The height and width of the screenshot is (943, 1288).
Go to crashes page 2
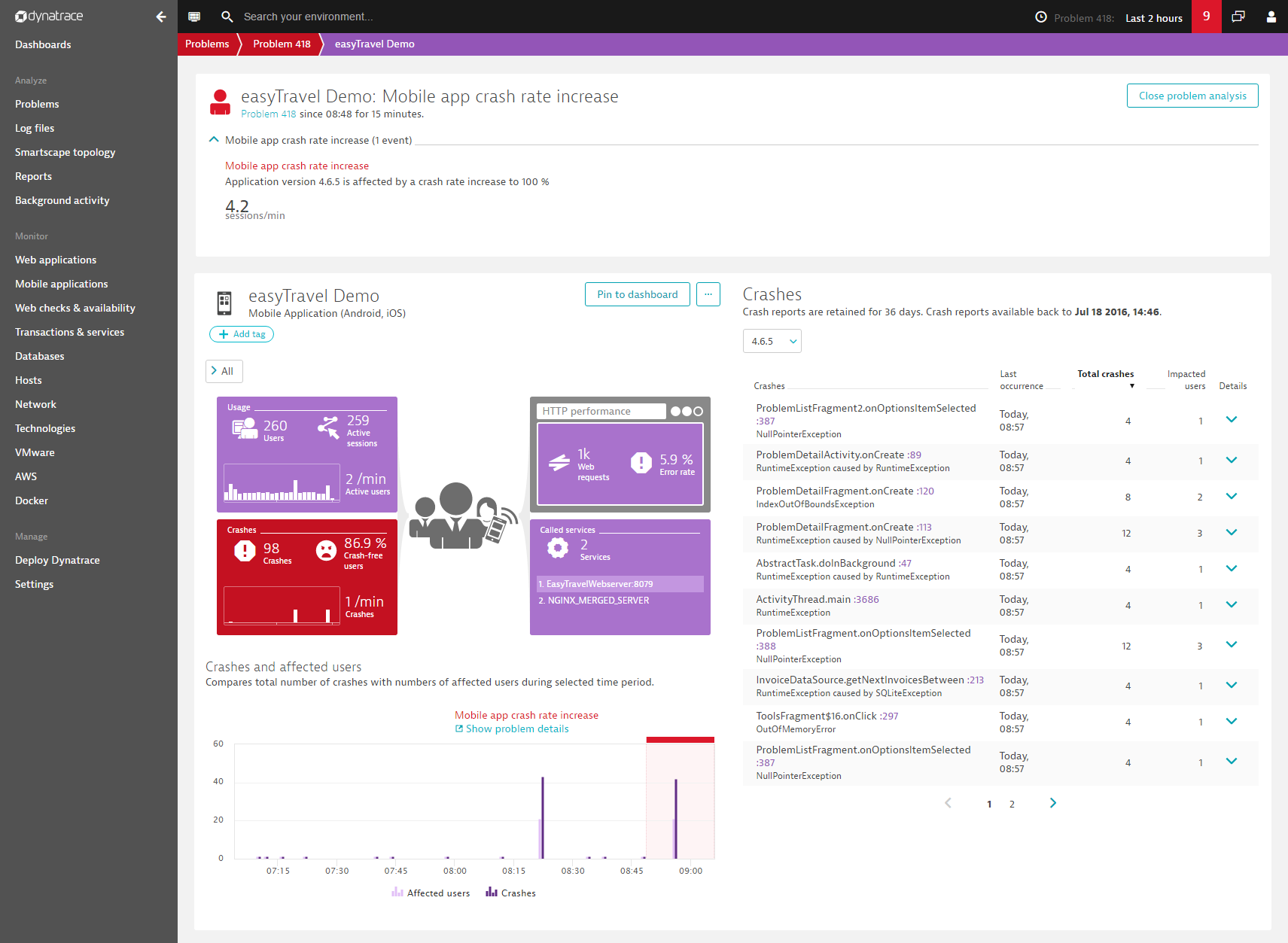1012,804
